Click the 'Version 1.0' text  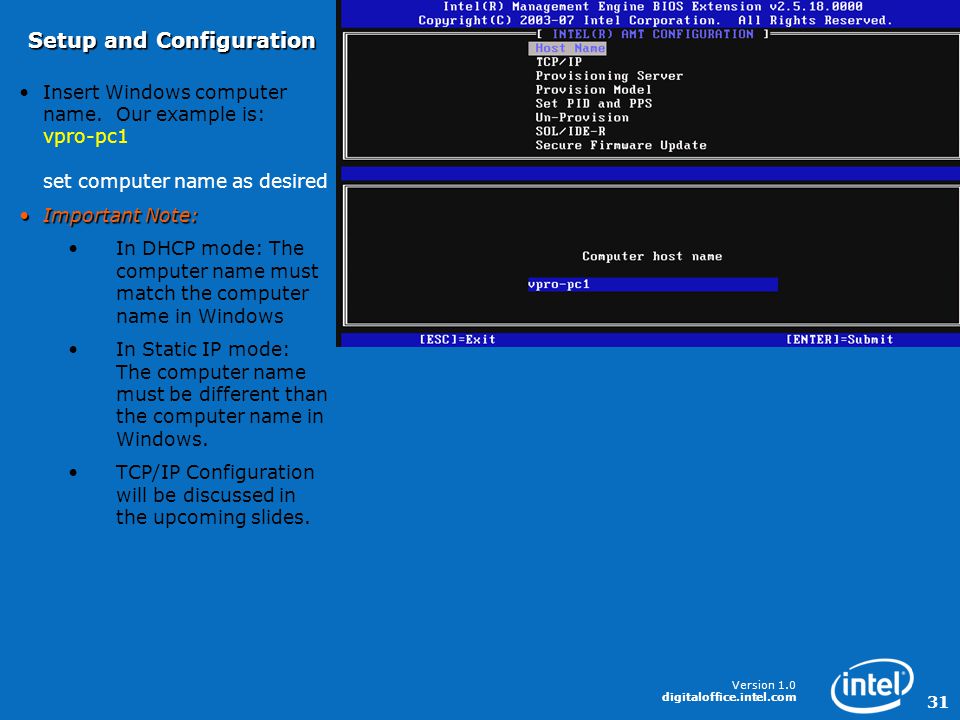[x=763, y=685]
